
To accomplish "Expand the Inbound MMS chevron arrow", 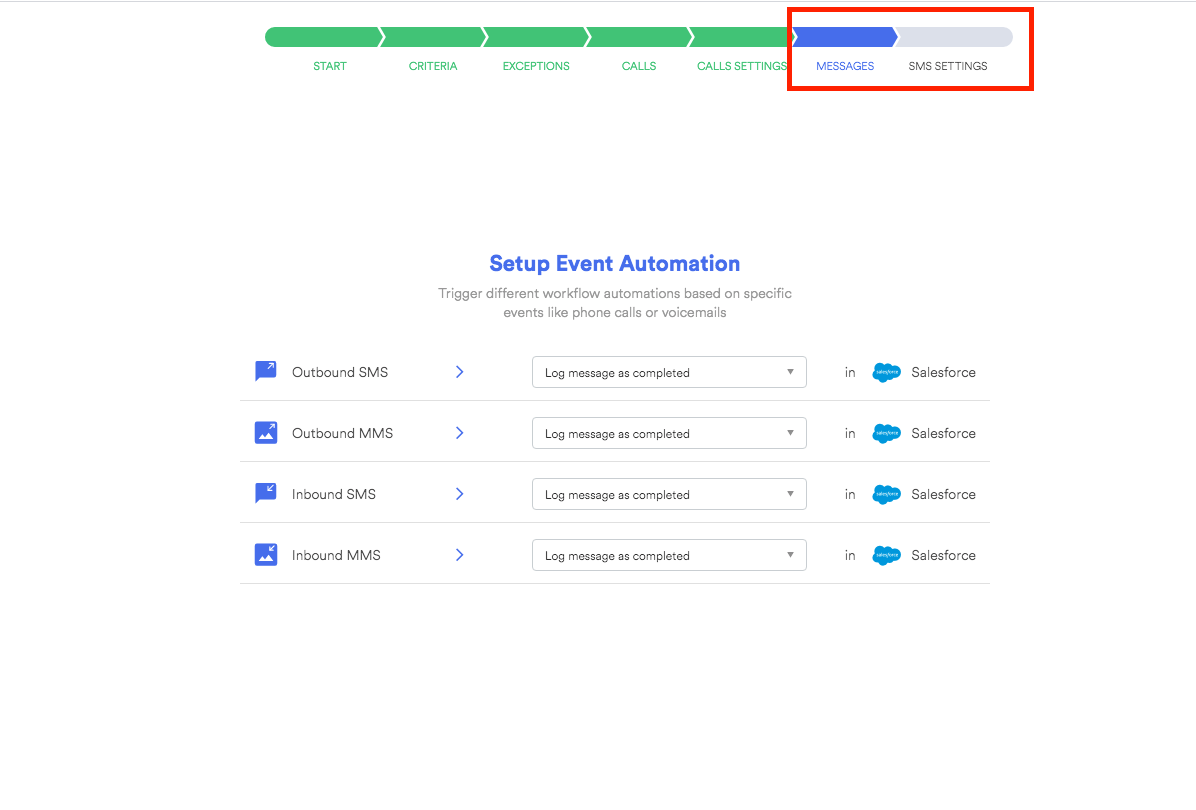I will click(x=459, y=554).
